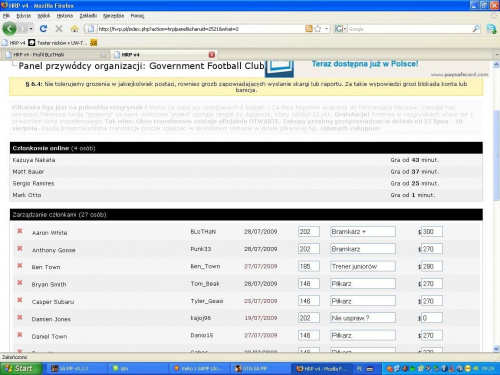500x375 pixels.
Task: Remove member Damien Jones with red X
Action: click(x=20, y=317)
